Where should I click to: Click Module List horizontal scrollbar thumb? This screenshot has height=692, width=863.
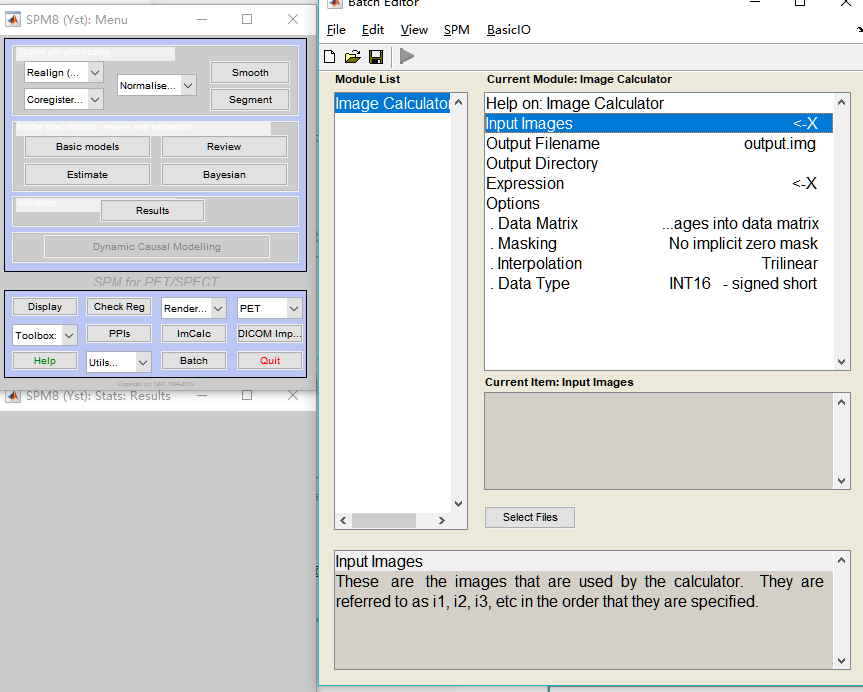point(384,520)
